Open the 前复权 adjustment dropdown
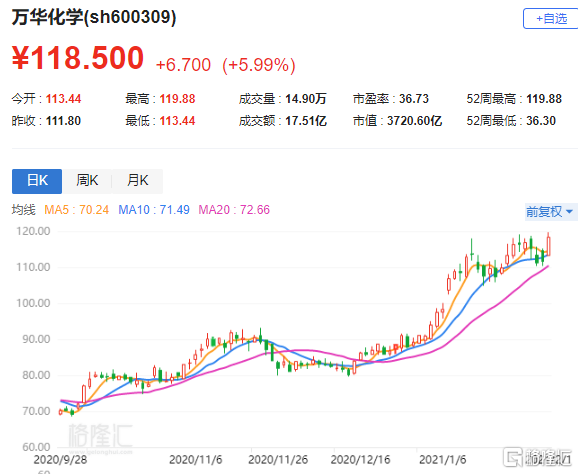The image size is (578, 474). pos(551,212)
